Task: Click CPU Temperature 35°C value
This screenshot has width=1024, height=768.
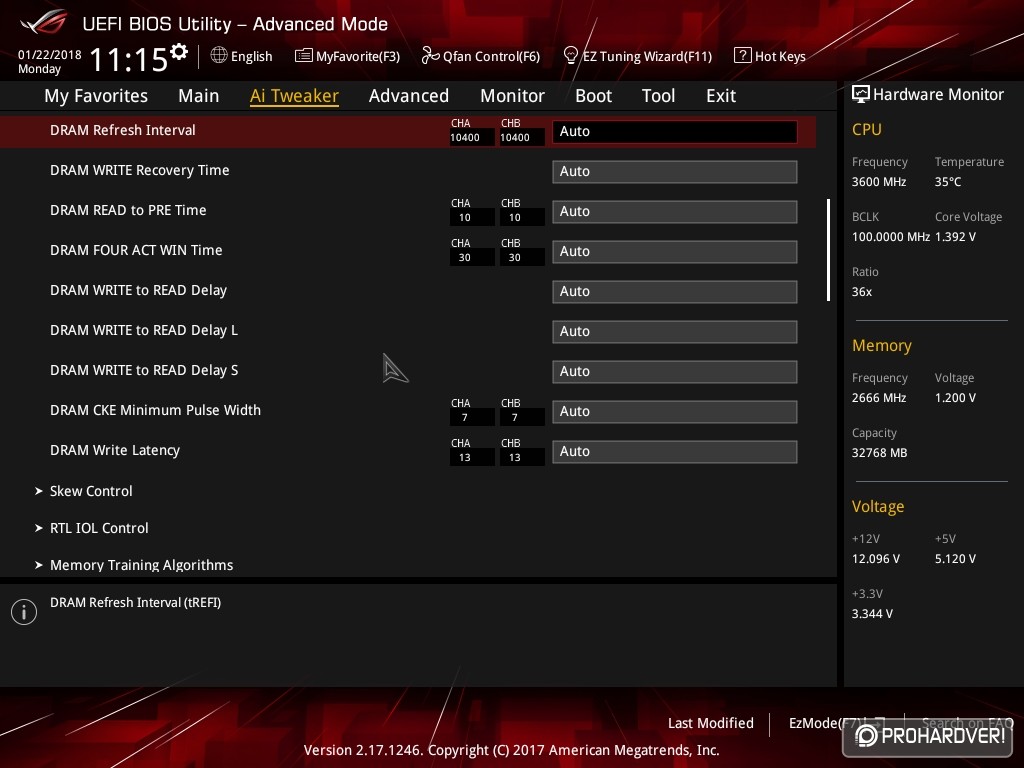Action: (x=948, y=182)
